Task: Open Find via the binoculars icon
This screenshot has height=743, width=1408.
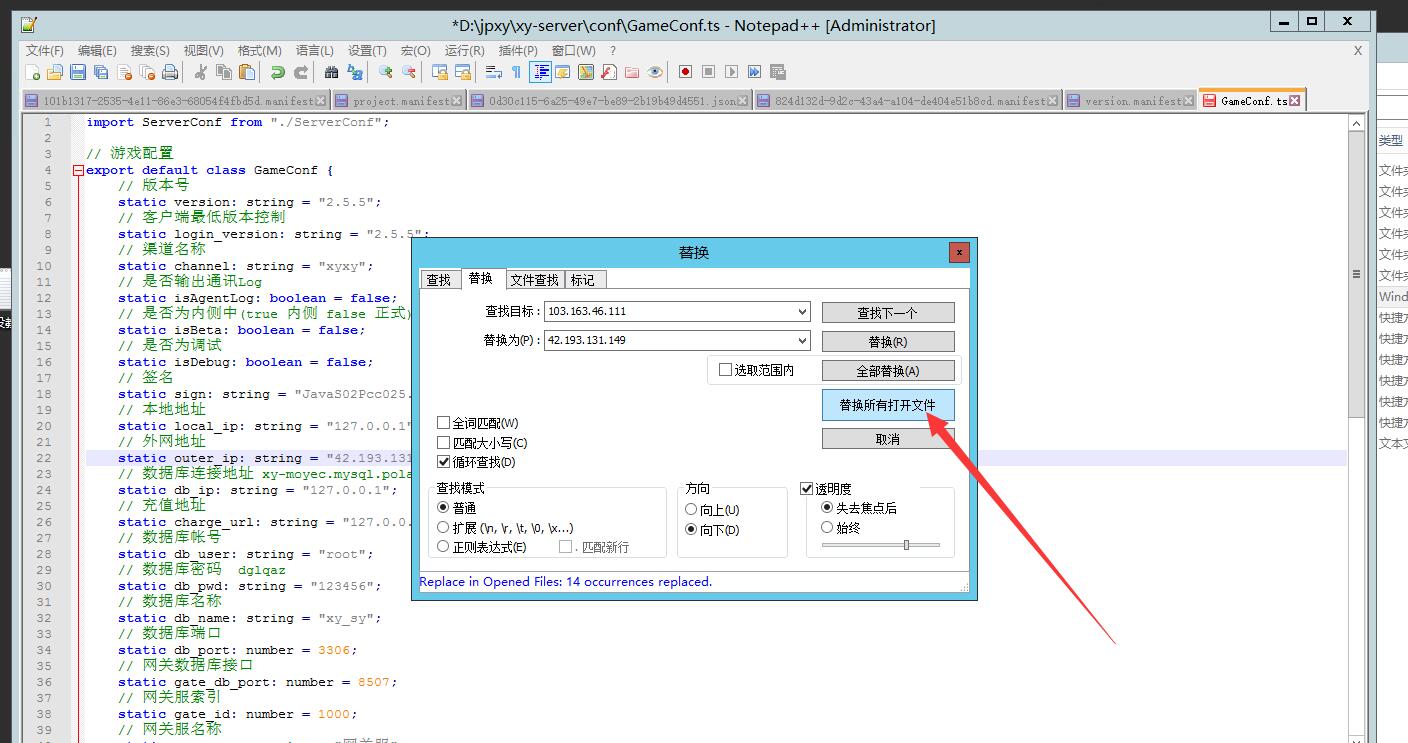Action: point(331,72)
